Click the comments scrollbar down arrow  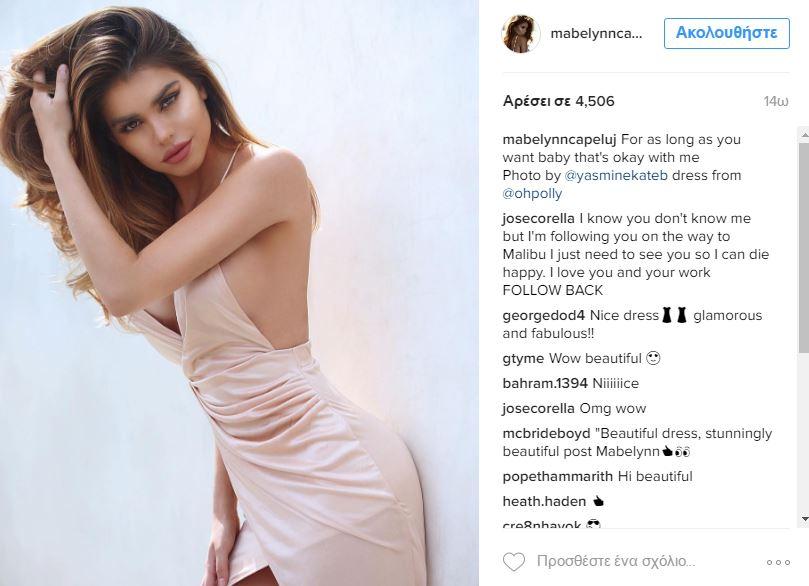(804, 518)
